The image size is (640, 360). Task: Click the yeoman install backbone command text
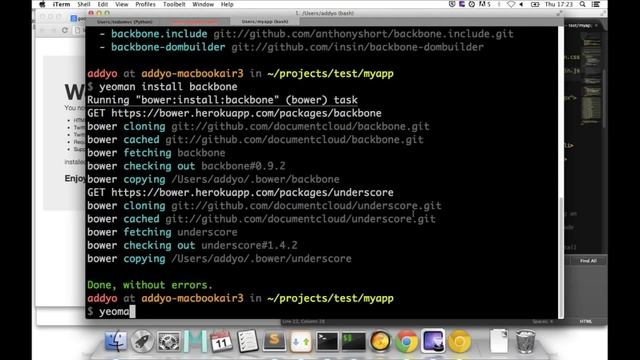pyautogui.click(x=168, y=87)
